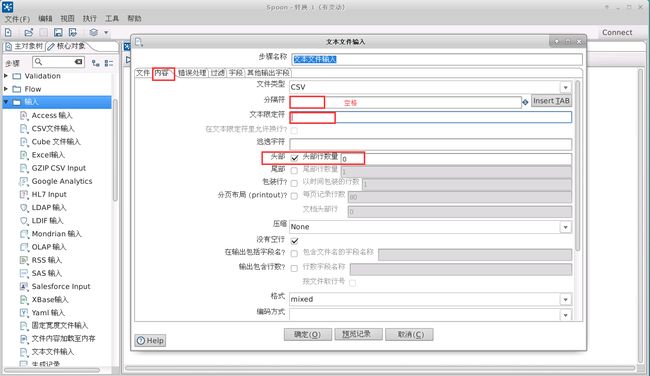The height and width of the screenshot is (376, 650).
Task: Switch to the 文件 tab
Action: [x=143, y=73]
